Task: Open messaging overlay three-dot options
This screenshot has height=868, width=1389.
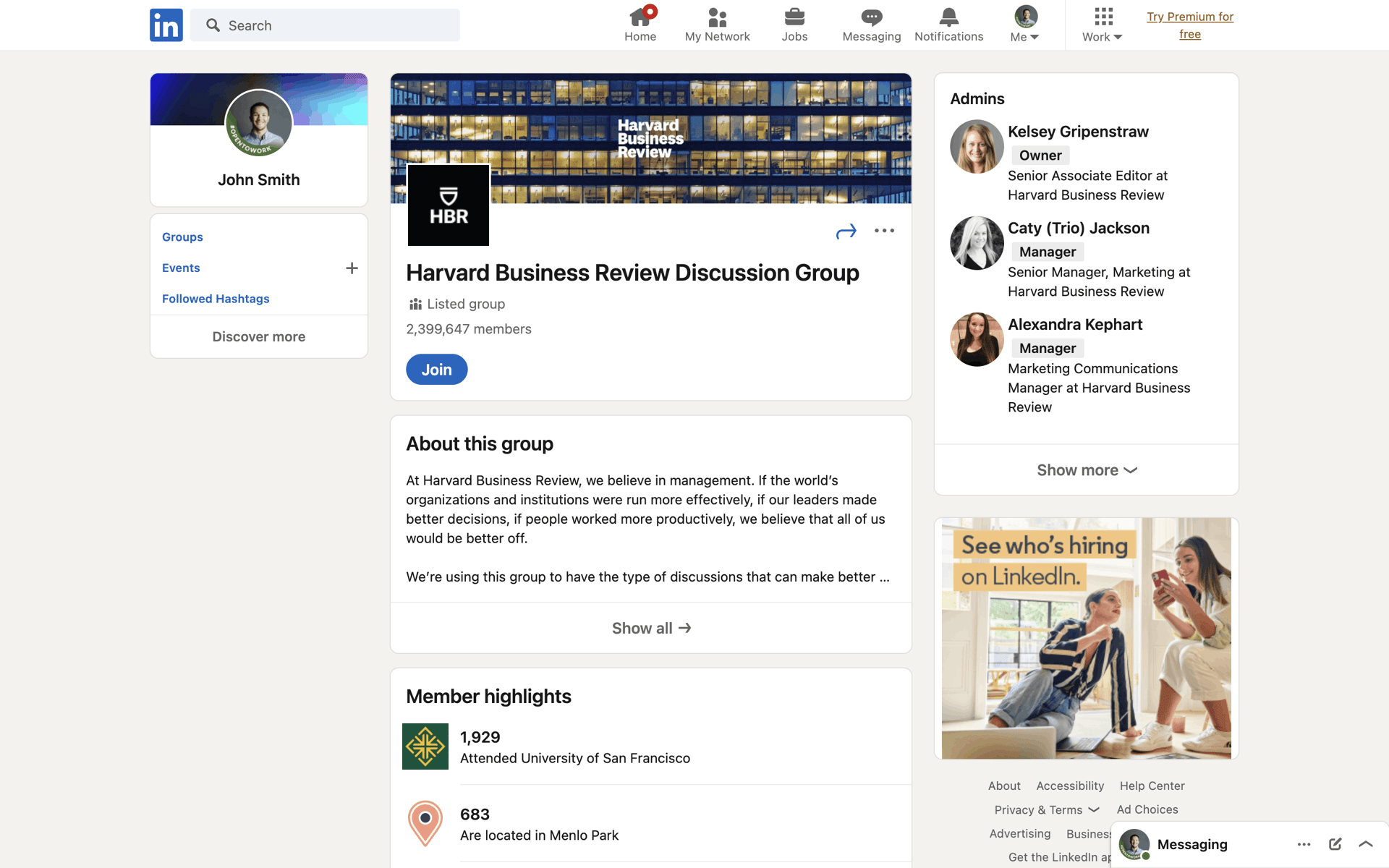Action: coord(1304,844)
